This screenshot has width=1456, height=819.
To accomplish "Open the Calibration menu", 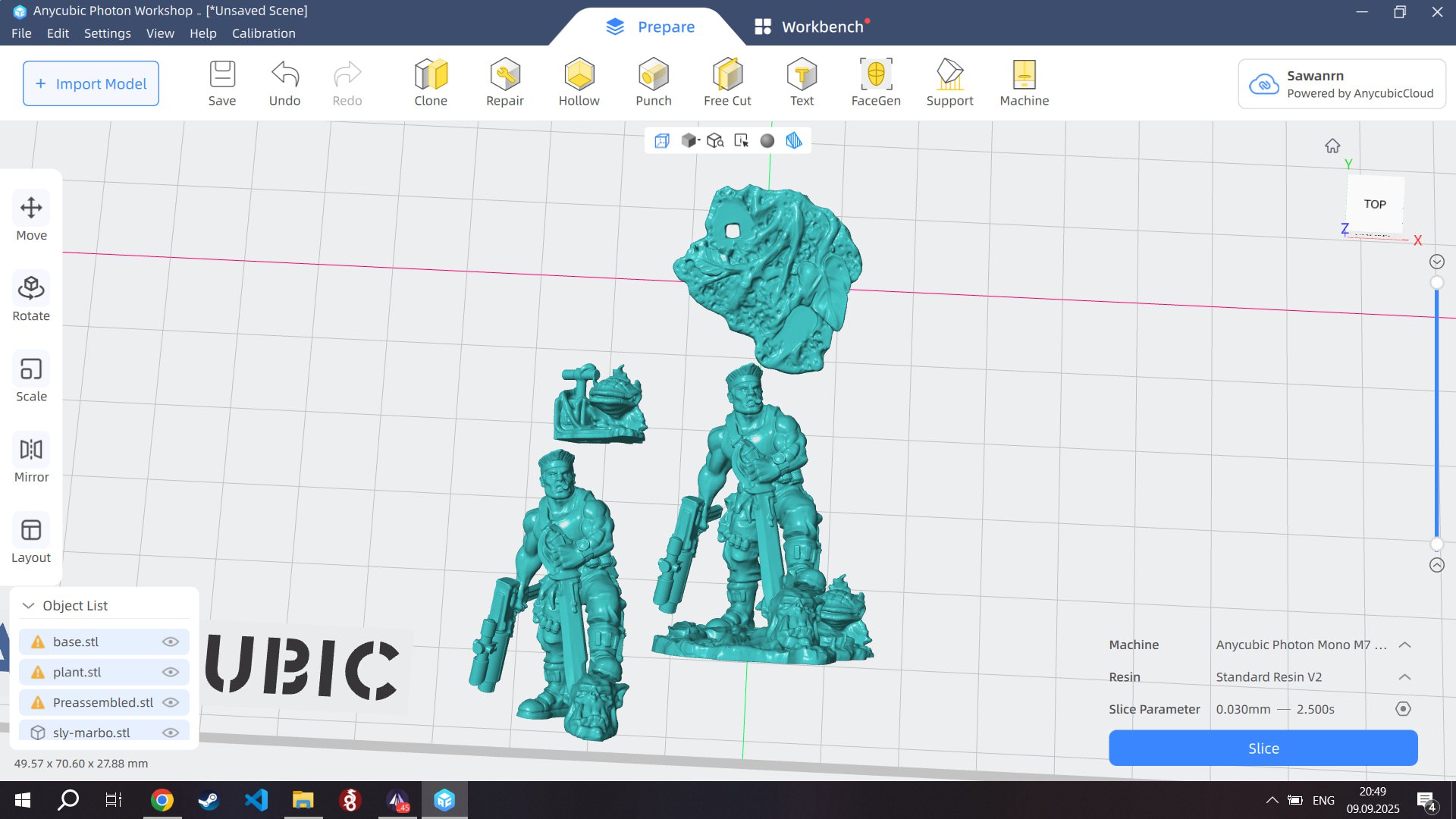I will (x=263, y=33).
